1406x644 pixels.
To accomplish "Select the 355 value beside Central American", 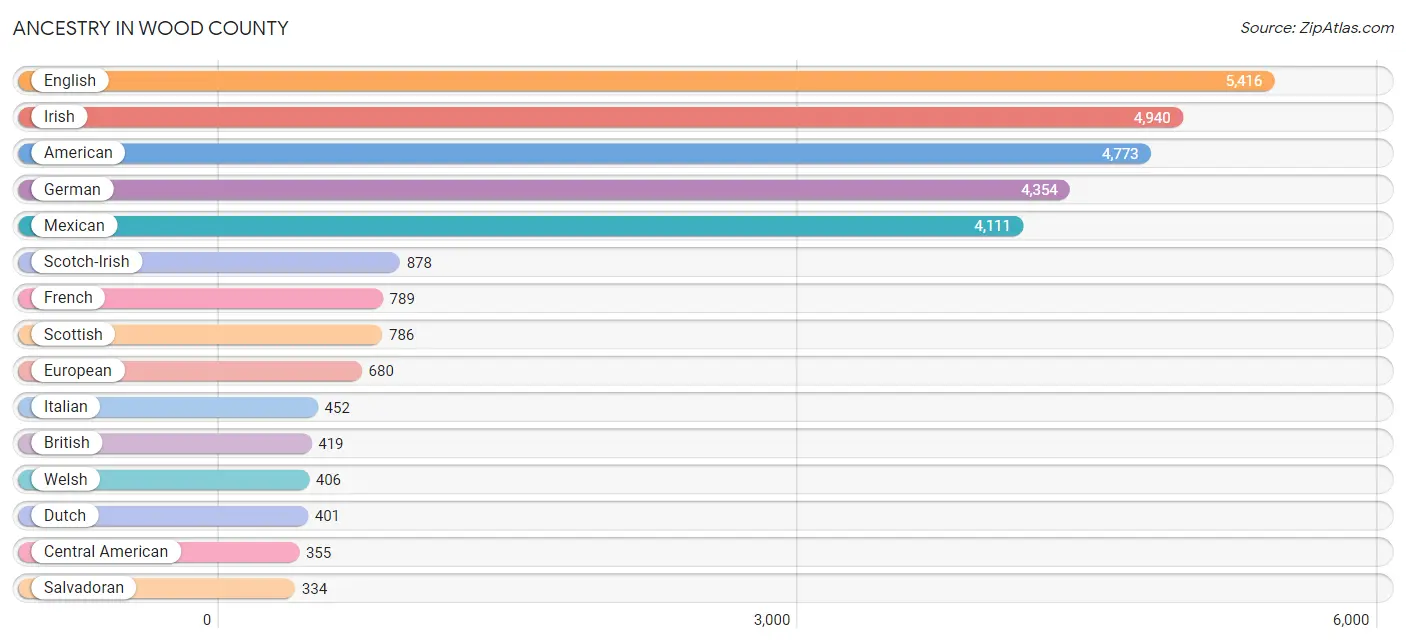I will 318,552.
